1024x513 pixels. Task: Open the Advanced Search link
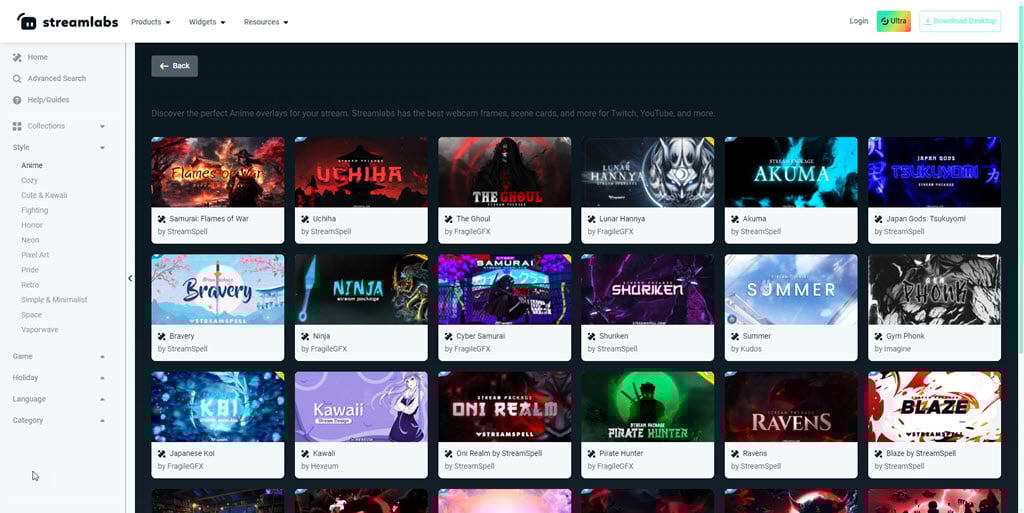(x=57, y=78)
